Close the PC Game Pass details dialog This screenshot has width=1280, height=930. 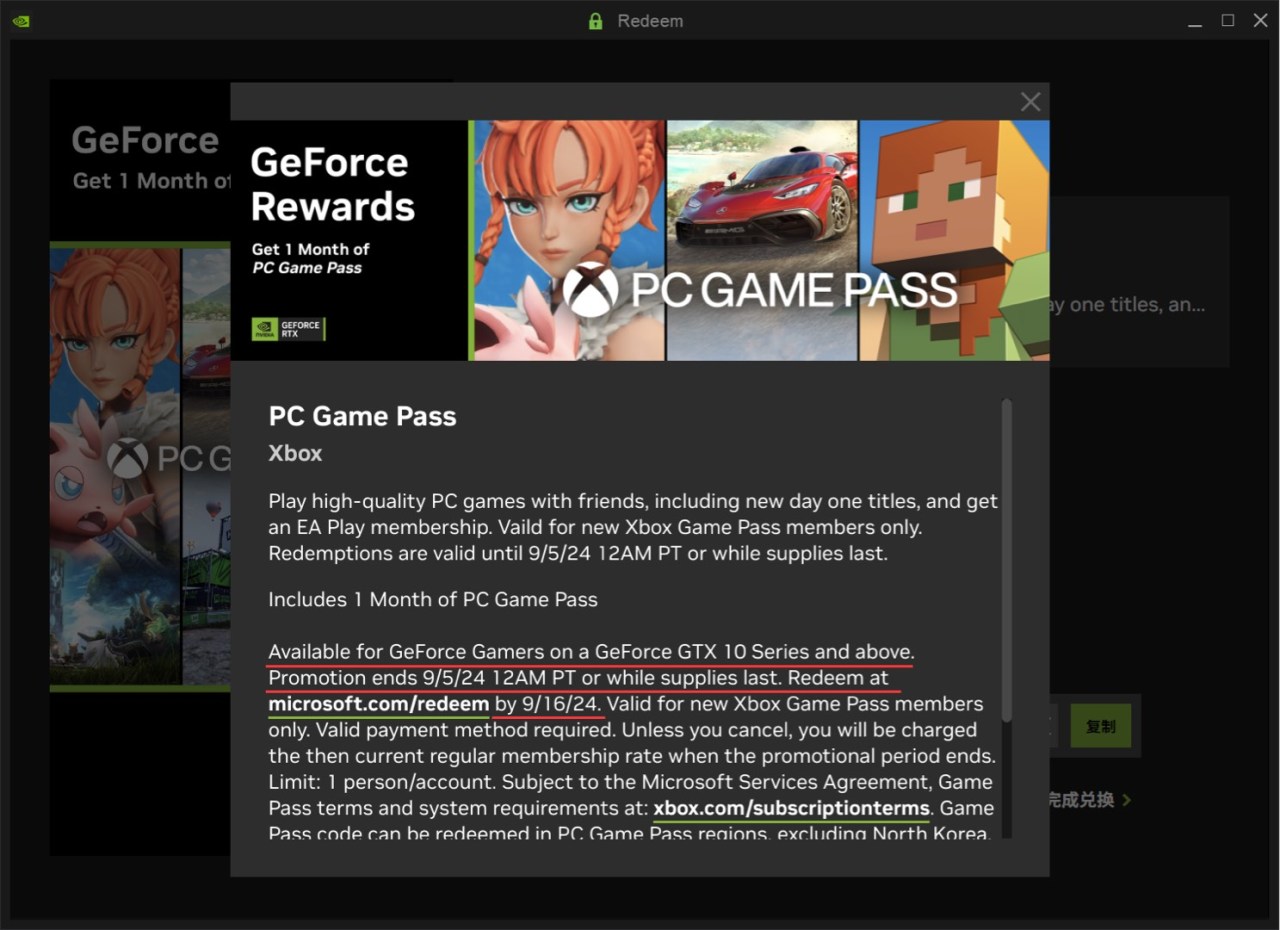coord(1030,102)
